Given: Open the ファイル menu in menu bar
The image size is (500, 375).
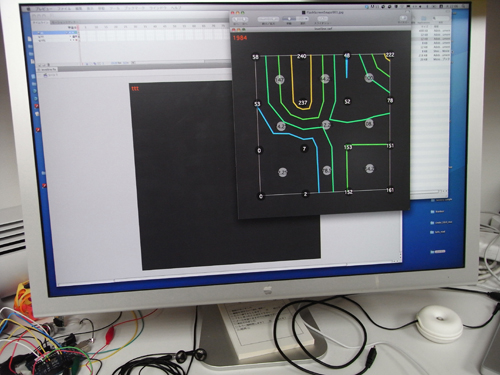Looking at the screenshot, I should (x=63, y=9).
